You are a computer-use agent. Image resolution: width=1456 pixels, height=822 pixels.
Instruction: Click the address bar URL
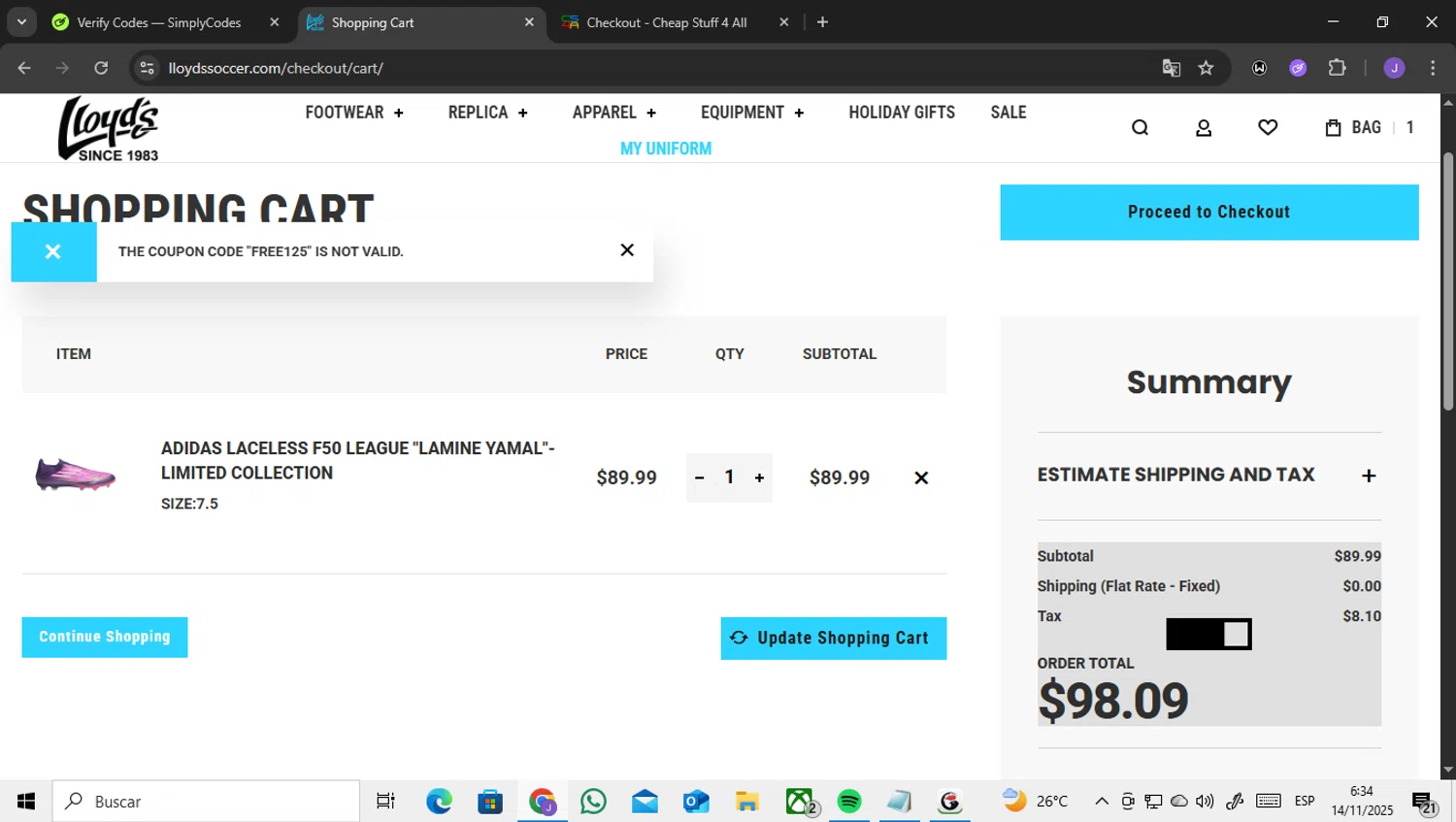coord(276,68)
